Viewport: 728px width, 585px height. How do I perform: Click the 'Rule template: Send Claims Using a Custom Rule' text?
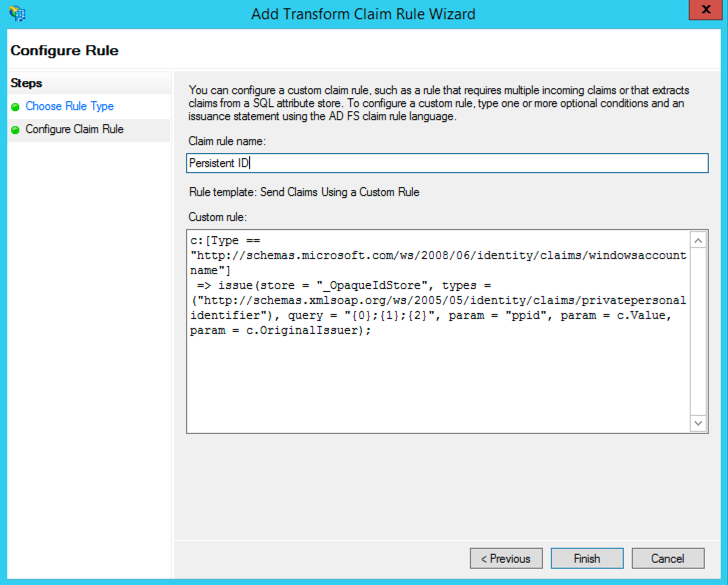(304, 192)
